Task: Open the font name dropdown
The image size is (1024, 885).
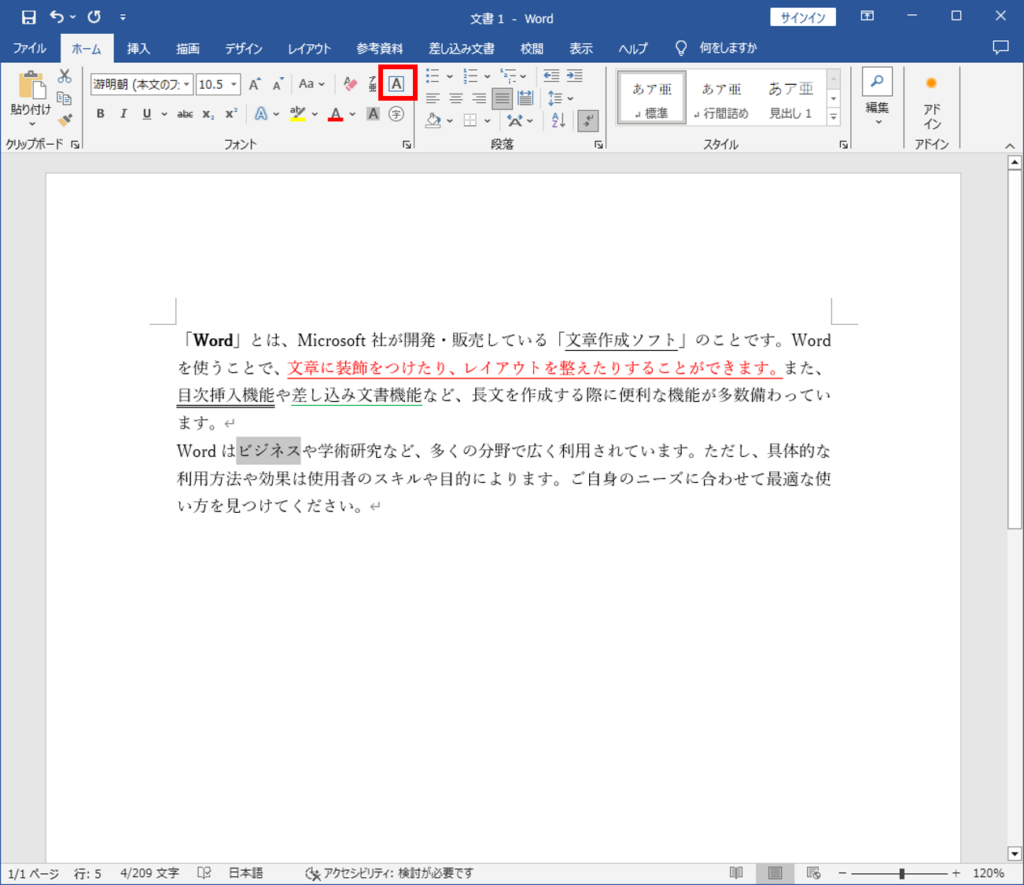Action: [186, 84]
